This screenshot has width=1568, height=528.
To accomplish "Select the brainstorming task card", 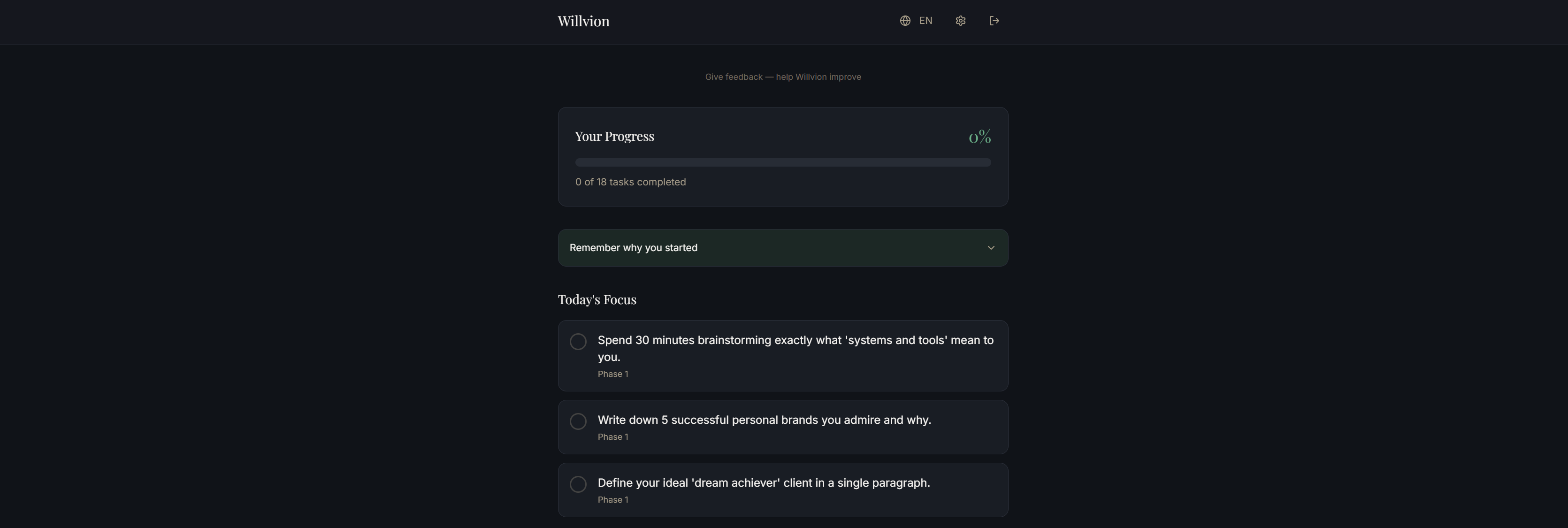I will (x=783, y=356).
